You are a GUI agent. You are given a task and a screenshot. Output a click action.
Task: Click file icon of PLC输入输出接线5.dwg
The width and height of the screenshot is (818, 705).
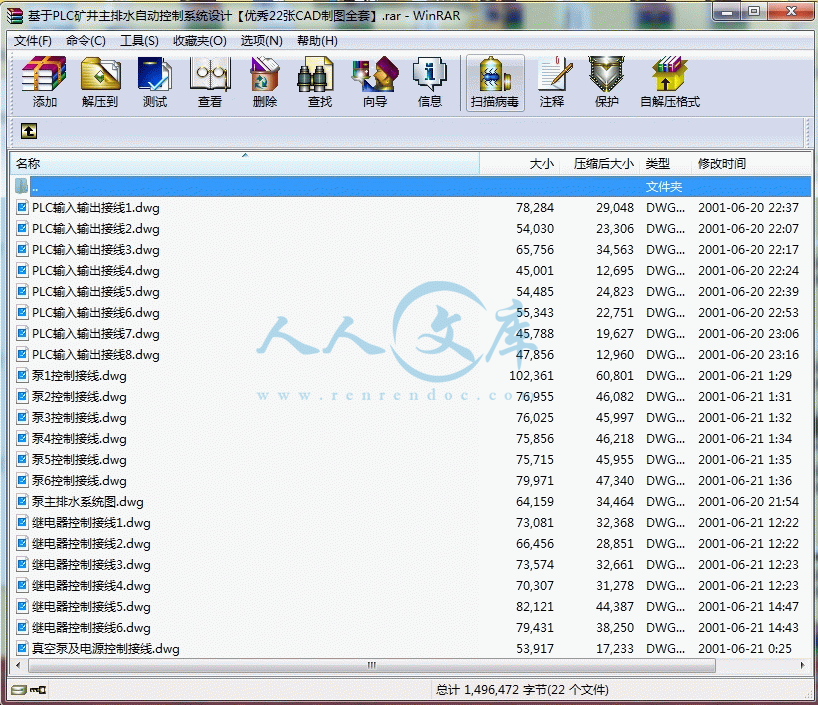22,292
